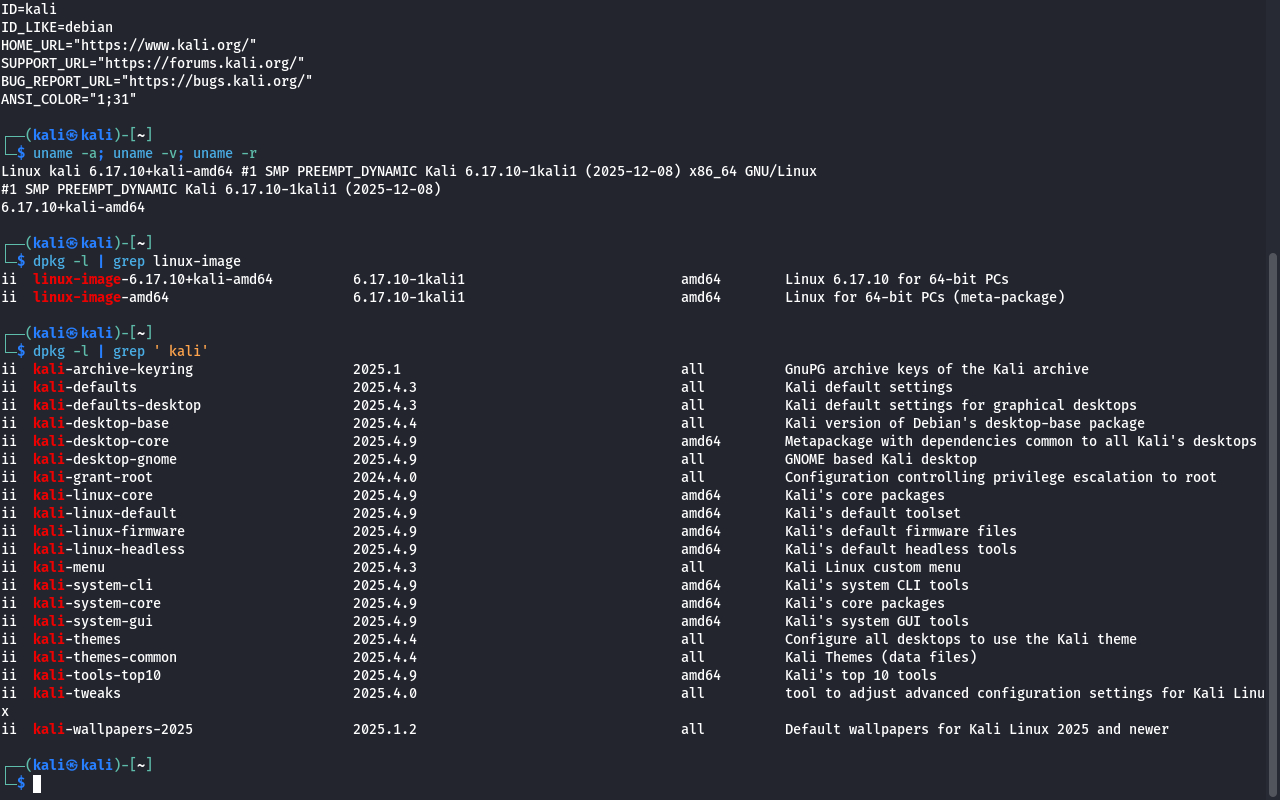Click the kali-wallpapers-2025 package name

point(113,729)
